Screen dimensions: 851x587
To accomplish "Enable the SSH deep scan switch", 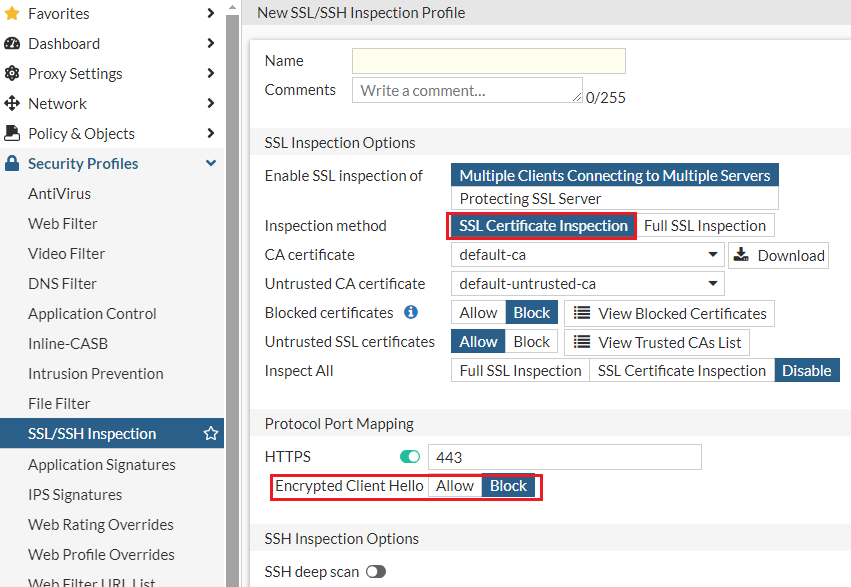I will pos(376,572).
